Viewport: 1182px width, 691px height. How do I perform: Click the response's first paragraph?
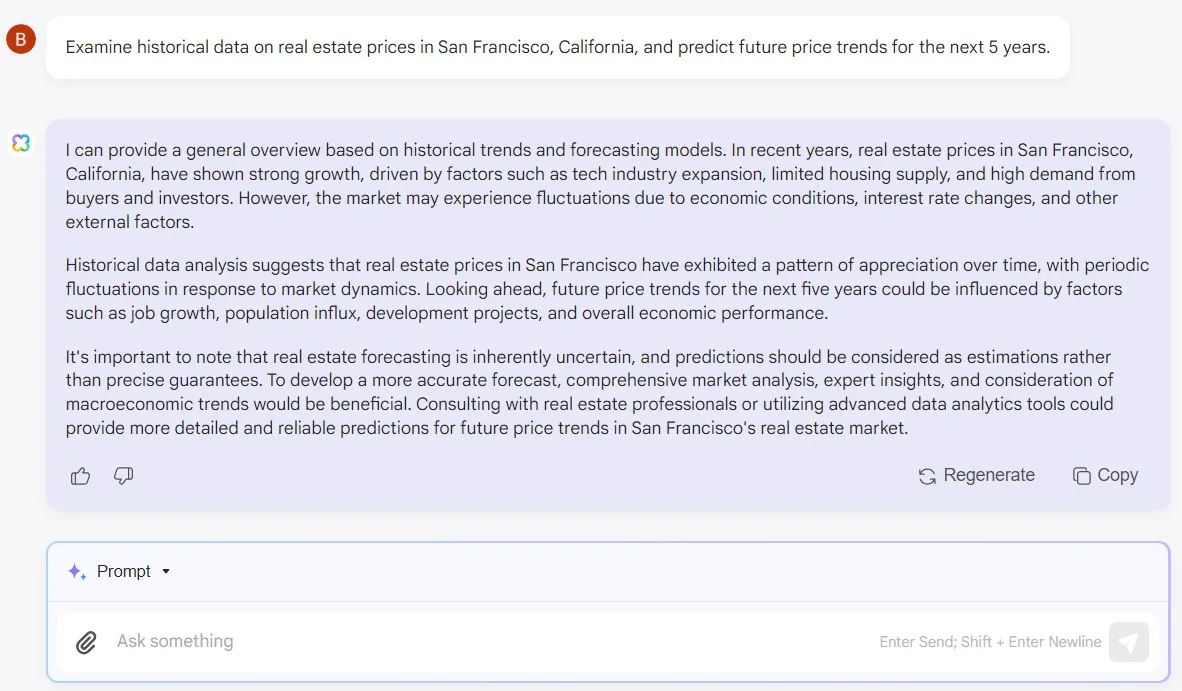(600, 186)
